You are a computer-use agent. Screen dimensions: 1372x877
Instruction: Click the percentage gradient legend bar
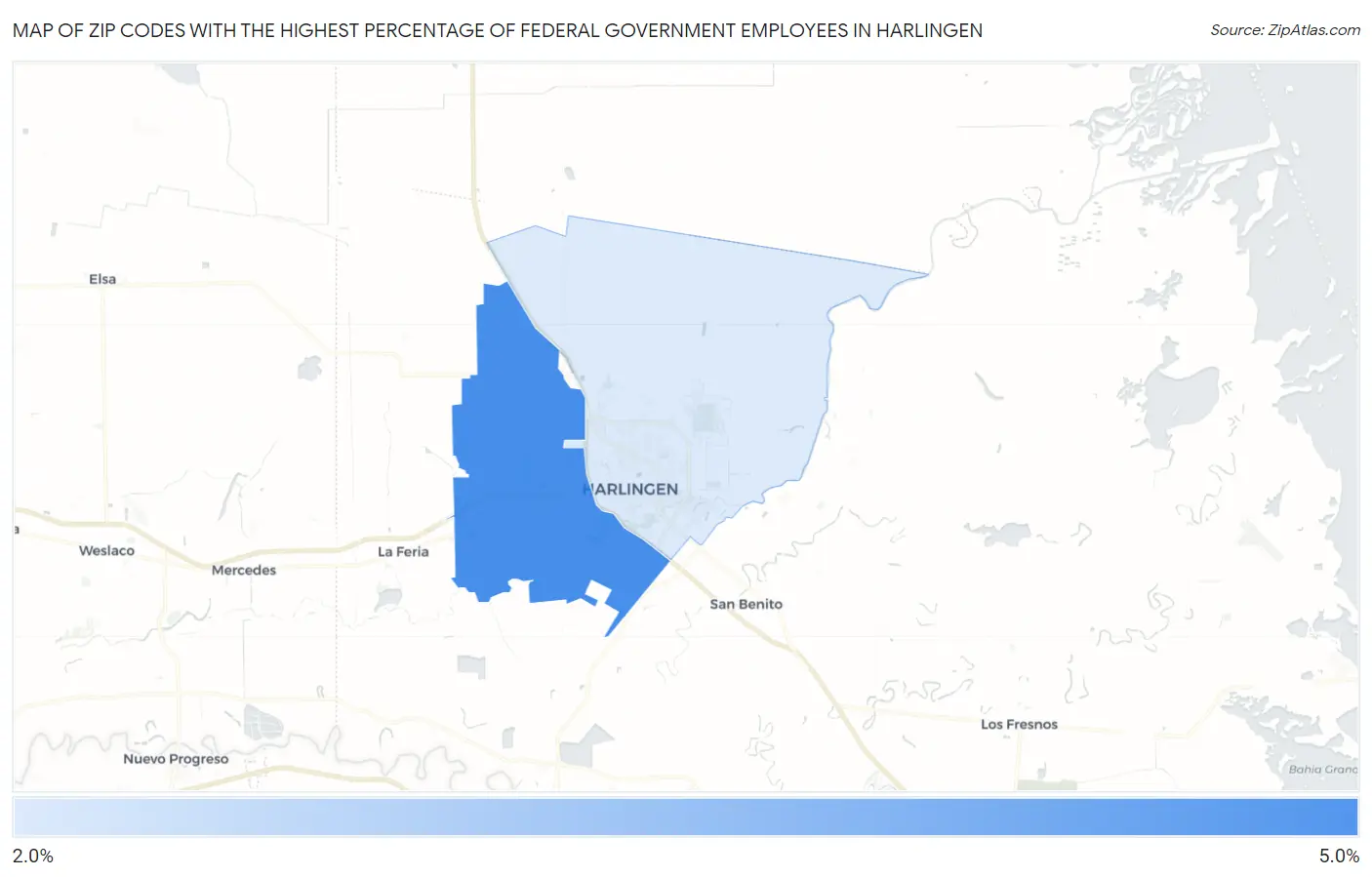(x=686, y=817)
